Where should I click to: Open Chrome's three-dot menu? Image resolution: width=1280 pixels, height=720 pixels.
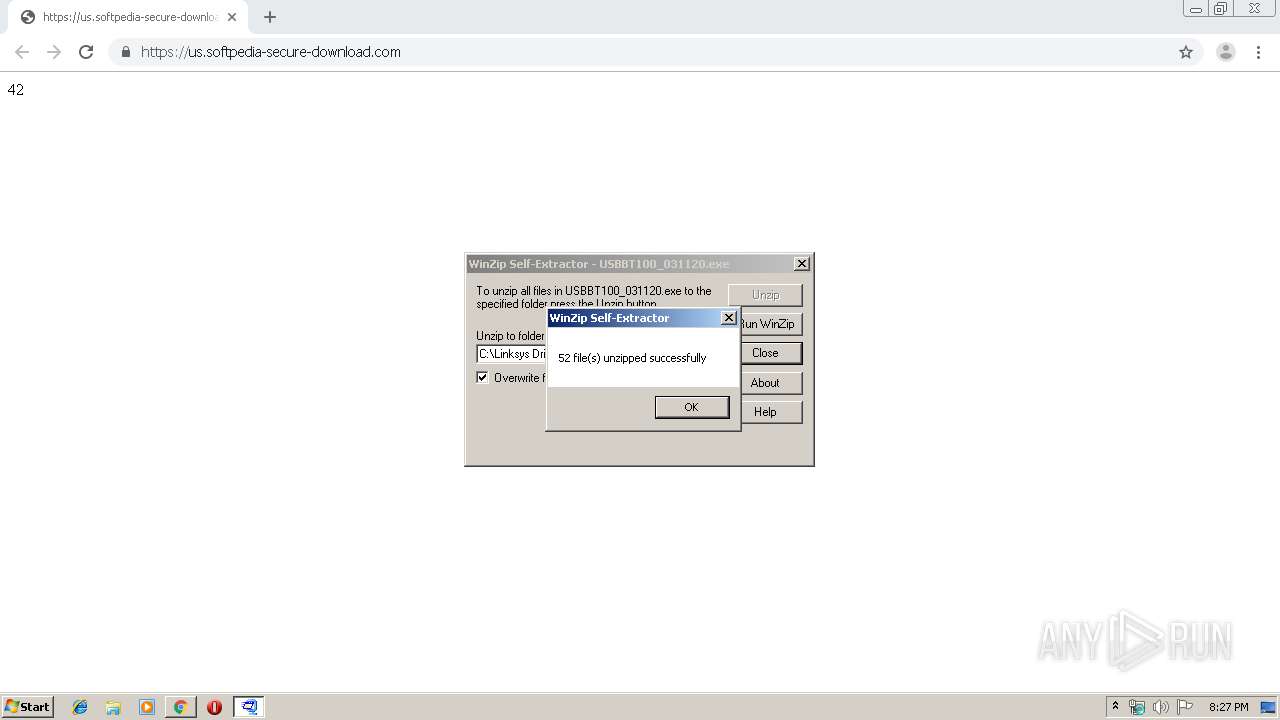1258,52
